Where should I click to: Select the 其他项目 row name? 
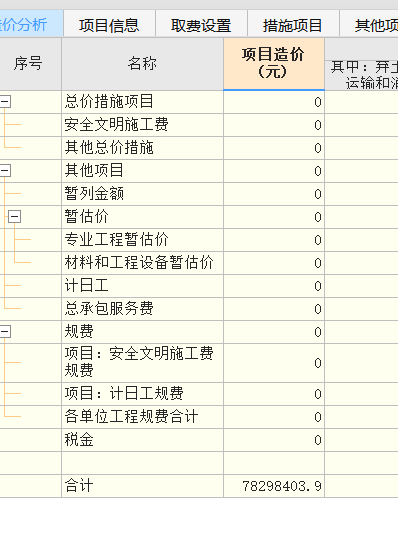click(143, 171)
